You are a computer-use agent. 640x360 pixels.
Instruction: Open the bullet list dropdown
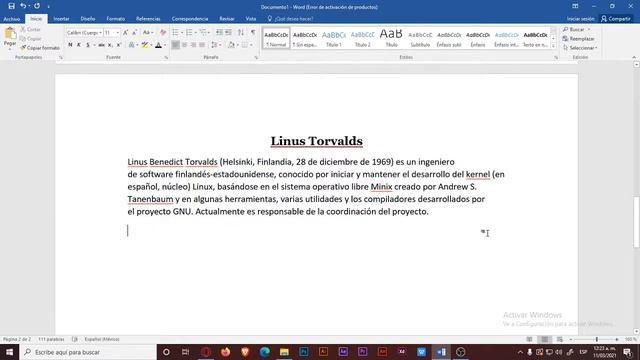(x=182, y=32)
